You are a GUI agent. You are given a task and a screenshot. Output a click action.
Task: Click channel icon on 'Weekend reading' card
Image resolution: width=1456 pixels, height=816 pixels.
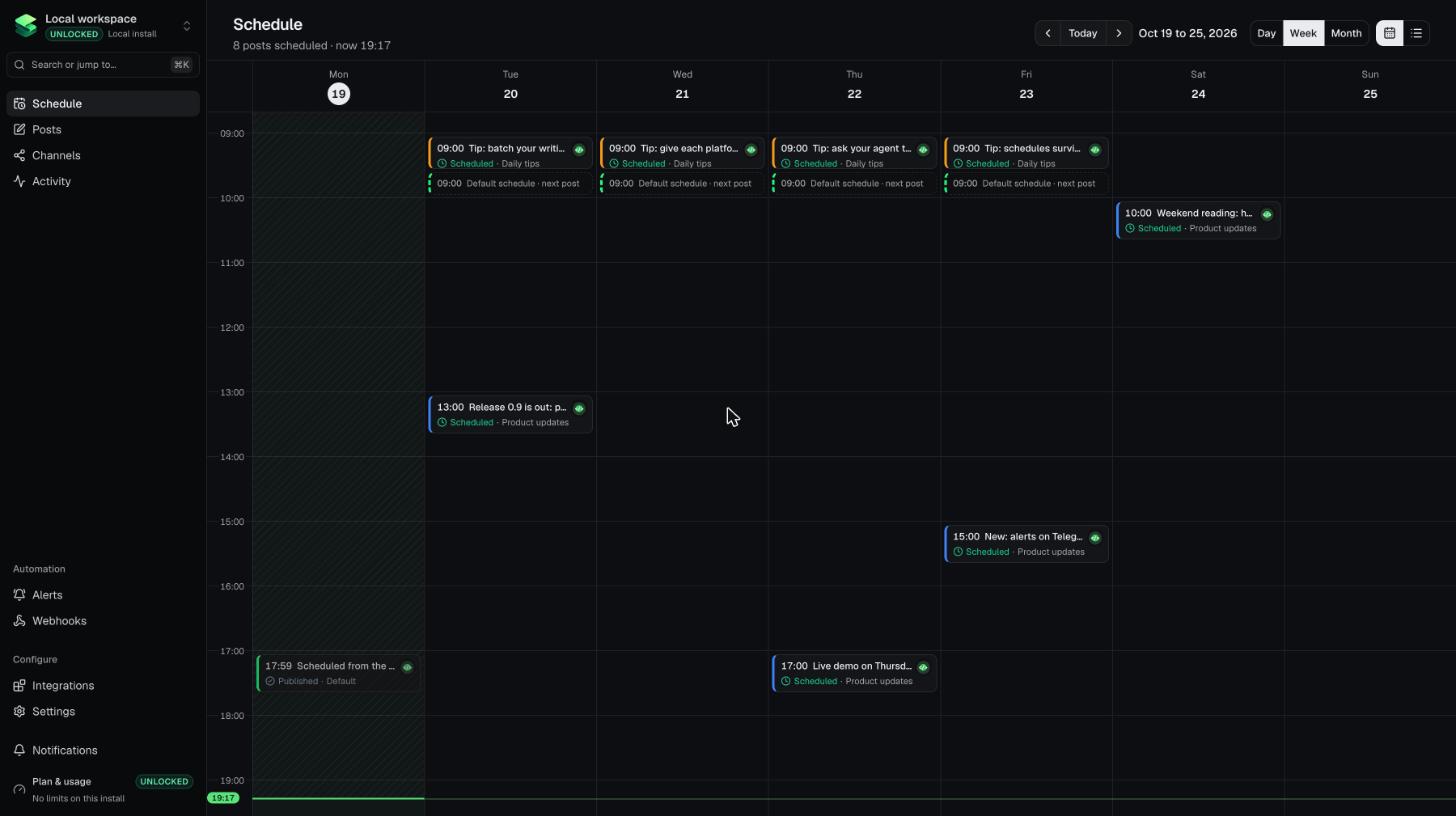click(1267, 214)
